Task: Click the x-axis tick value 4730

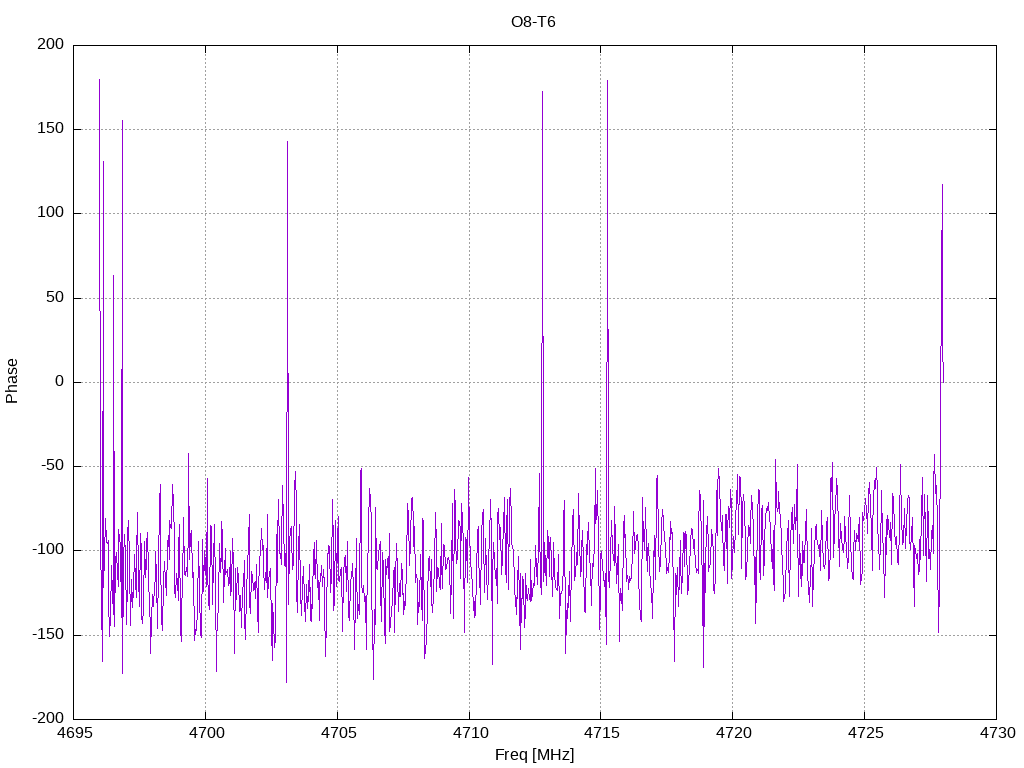Action: tap(997, 733)
